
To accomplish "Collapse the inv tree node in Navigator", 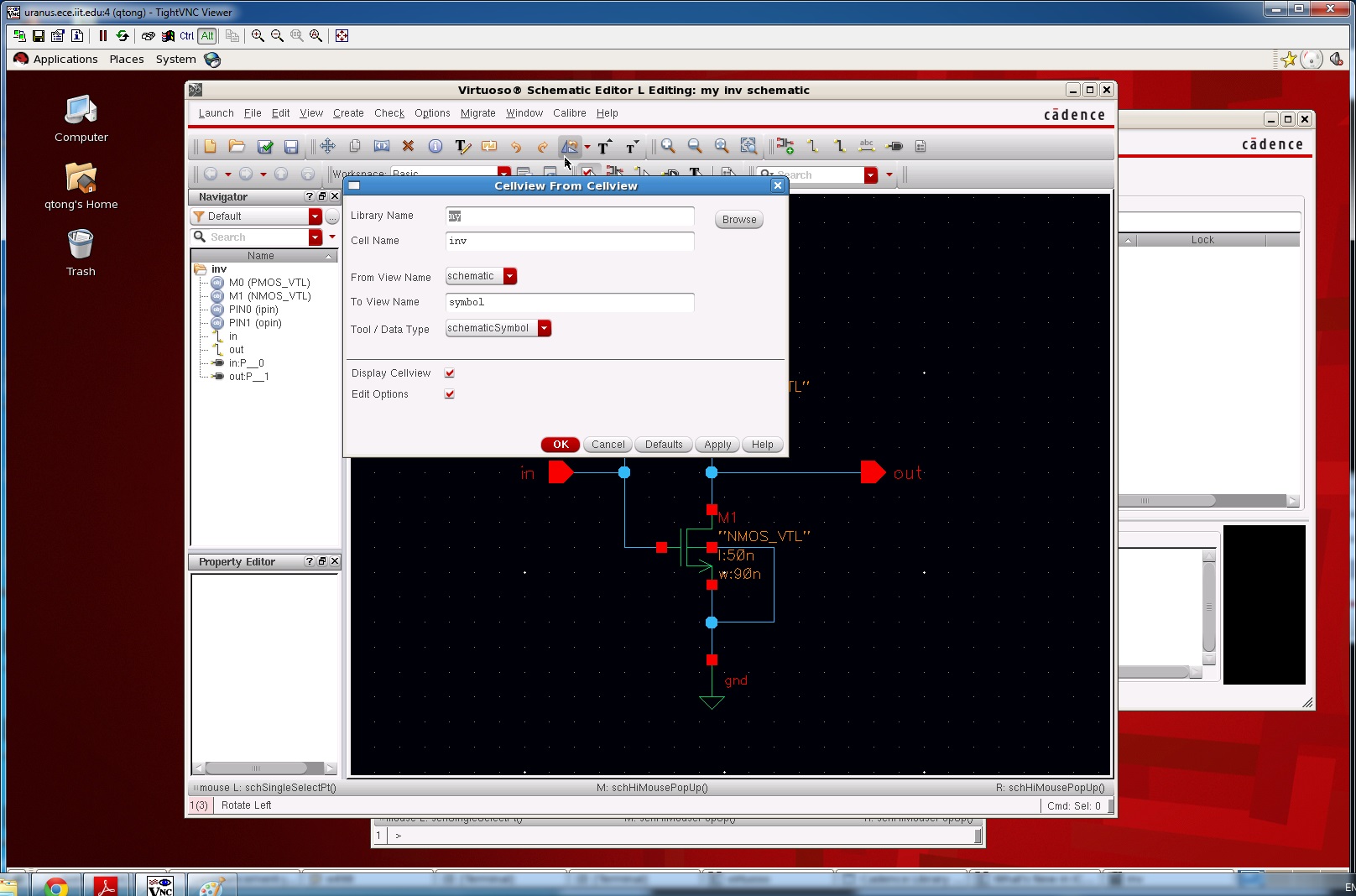I will 201,269.
